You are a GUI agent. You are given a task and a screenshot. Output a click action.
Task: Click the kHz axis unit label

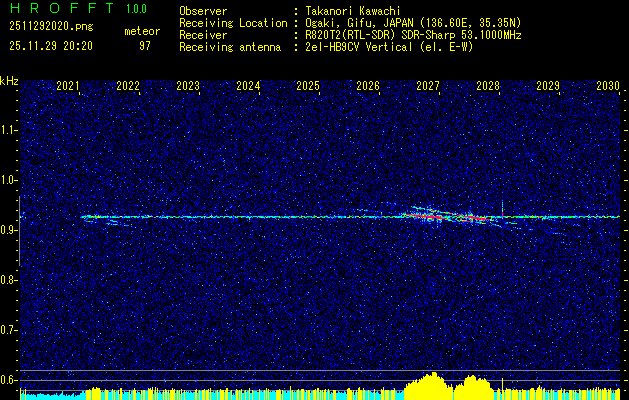click(x=9, y=81)
